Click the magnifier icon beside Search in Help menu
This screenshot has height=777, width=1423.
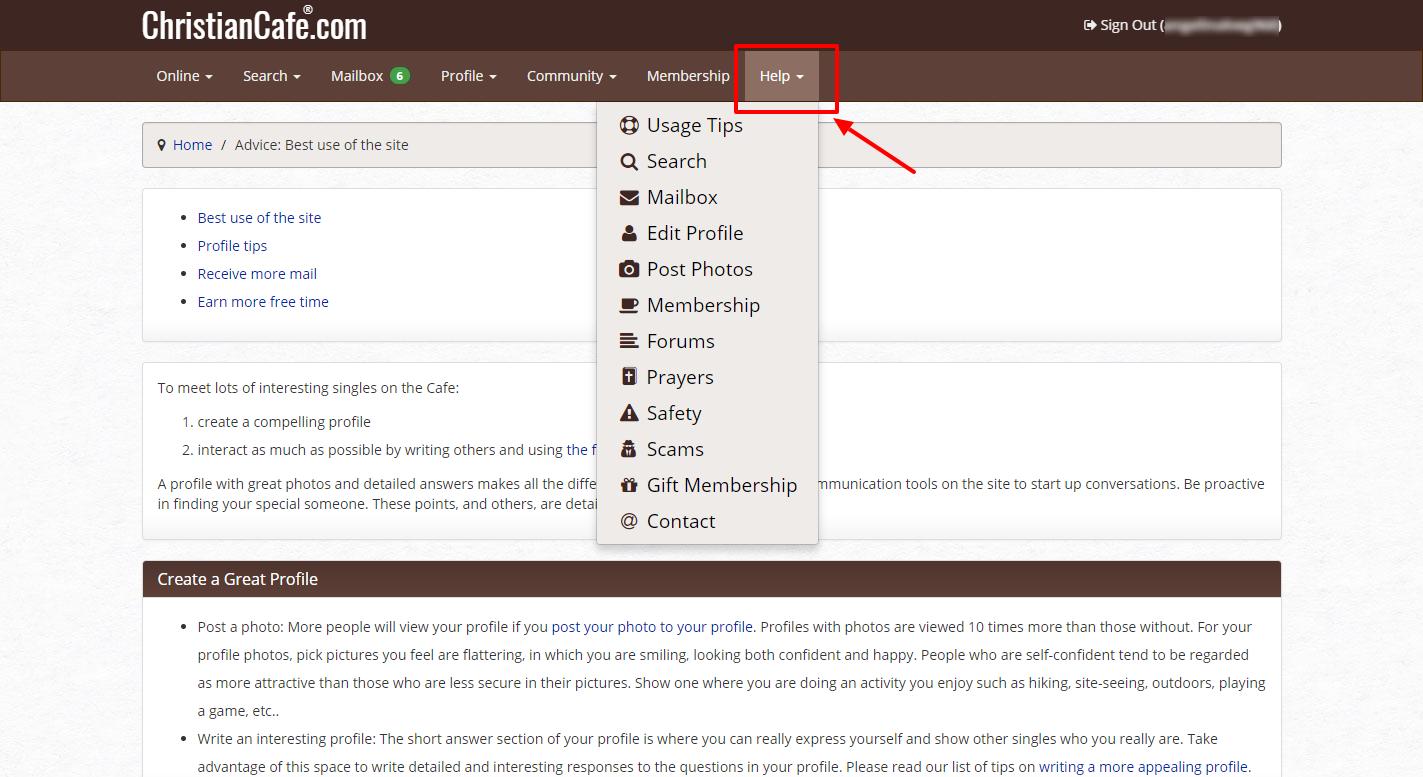629,161
